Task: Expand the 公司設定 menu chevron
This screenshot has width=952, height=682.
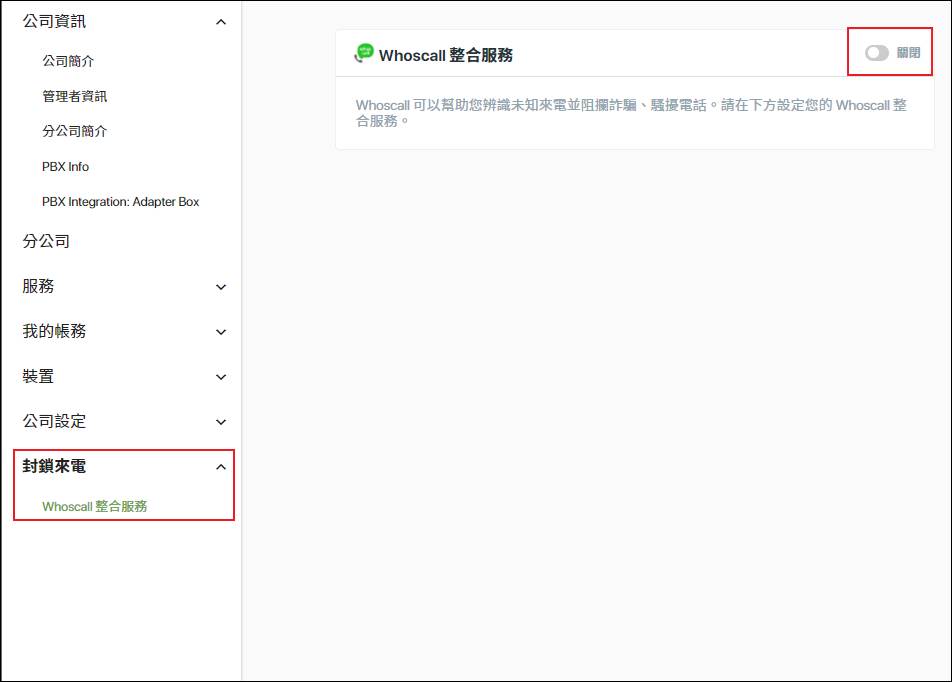Action: 221,421
